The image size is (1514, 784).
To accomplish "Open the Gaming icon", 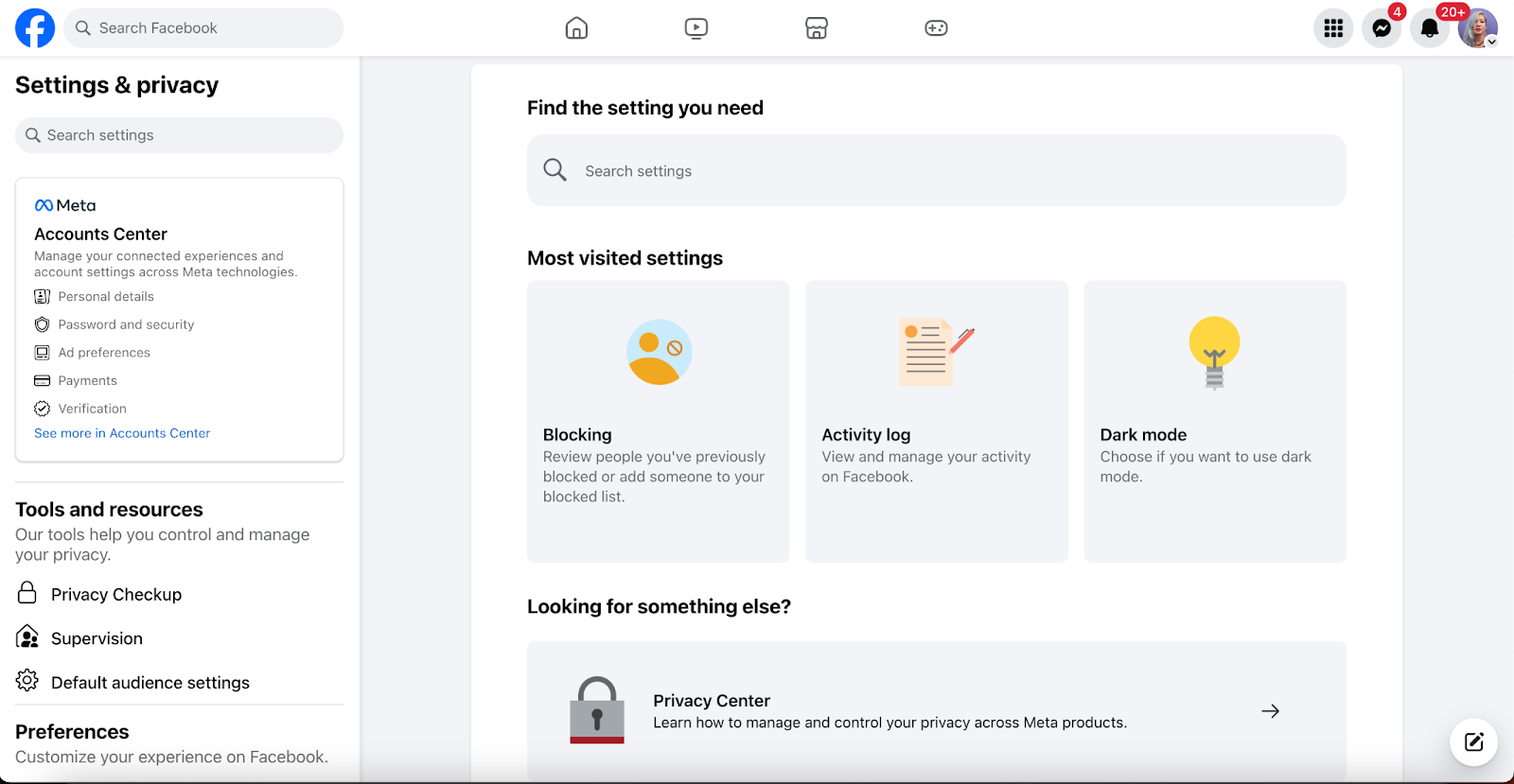I will tap(936, 28).
